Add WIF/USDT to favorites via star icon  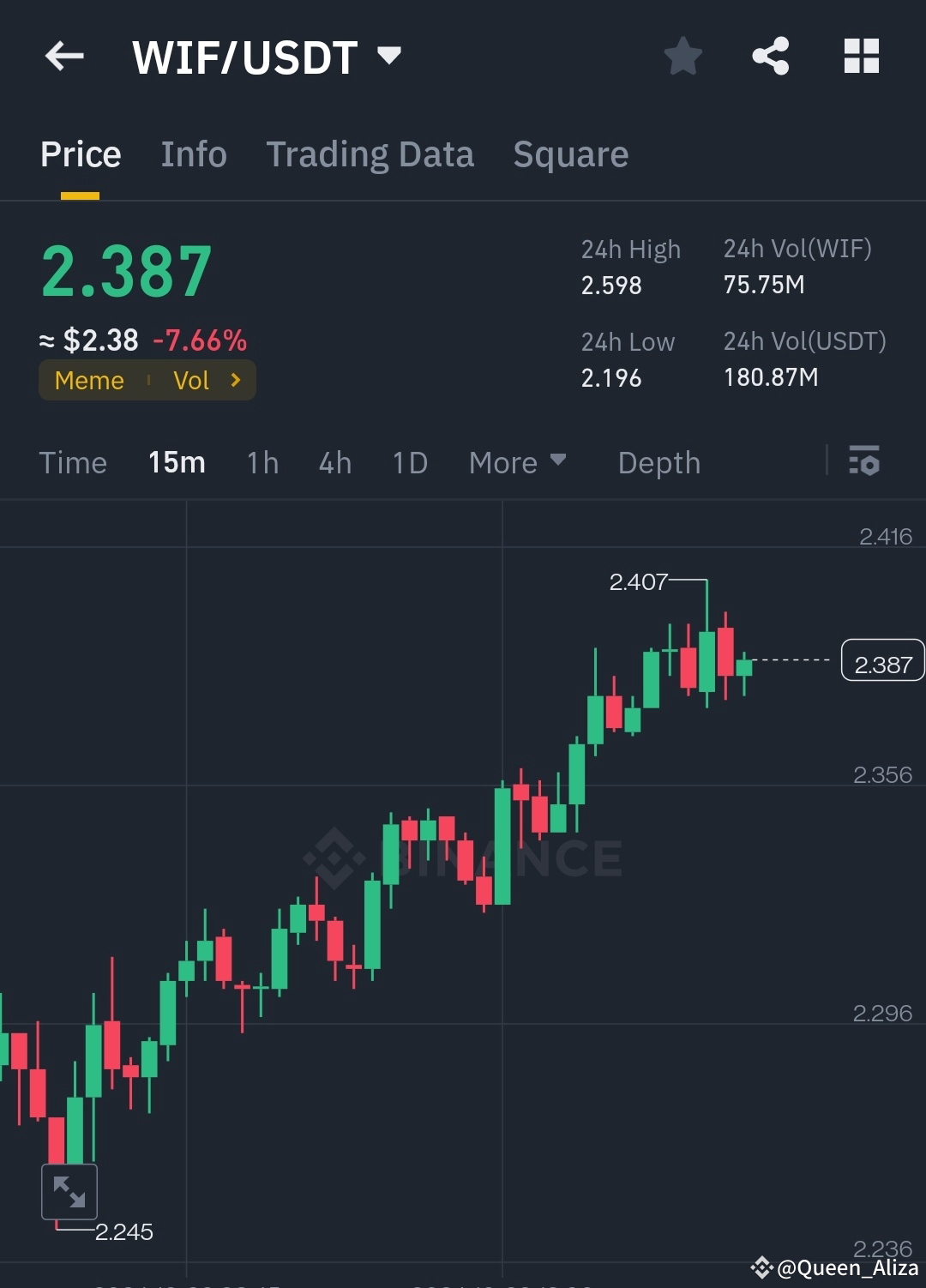pos(682,56)
